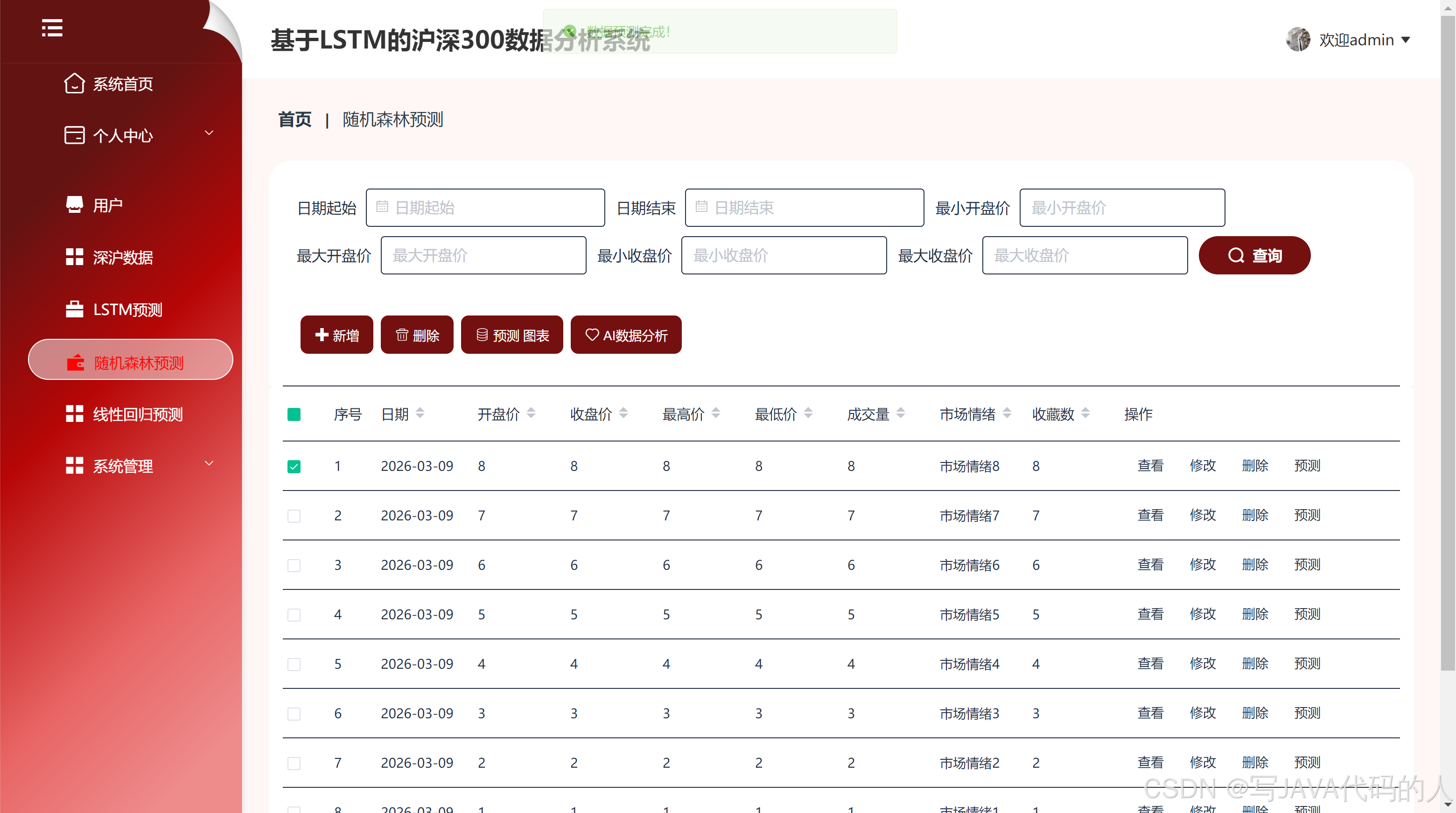Viewport: 1456px width, 813px height.
Task: Expand the 个人中心 submenu chevron
Action: 209,133
